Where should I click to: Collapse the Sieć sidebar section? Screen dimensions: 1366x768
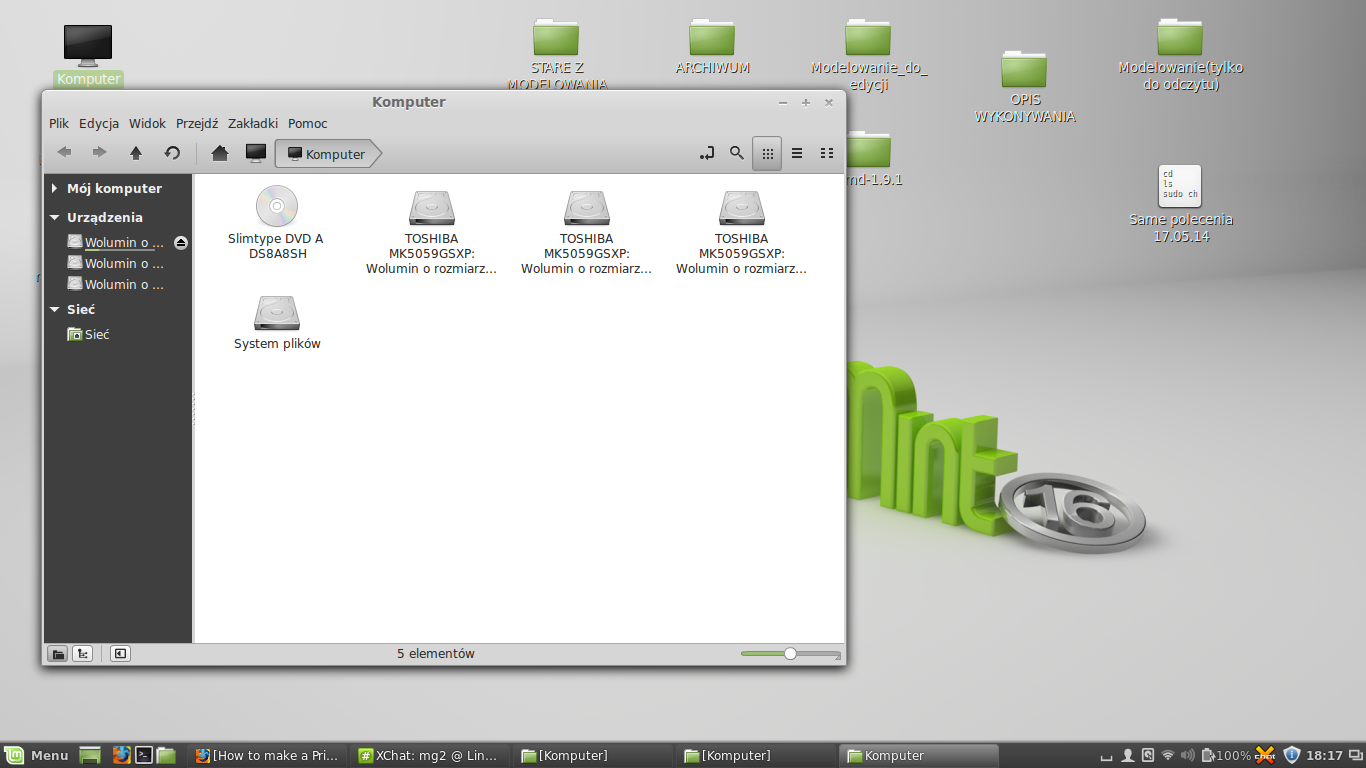(x=55, y=310)
